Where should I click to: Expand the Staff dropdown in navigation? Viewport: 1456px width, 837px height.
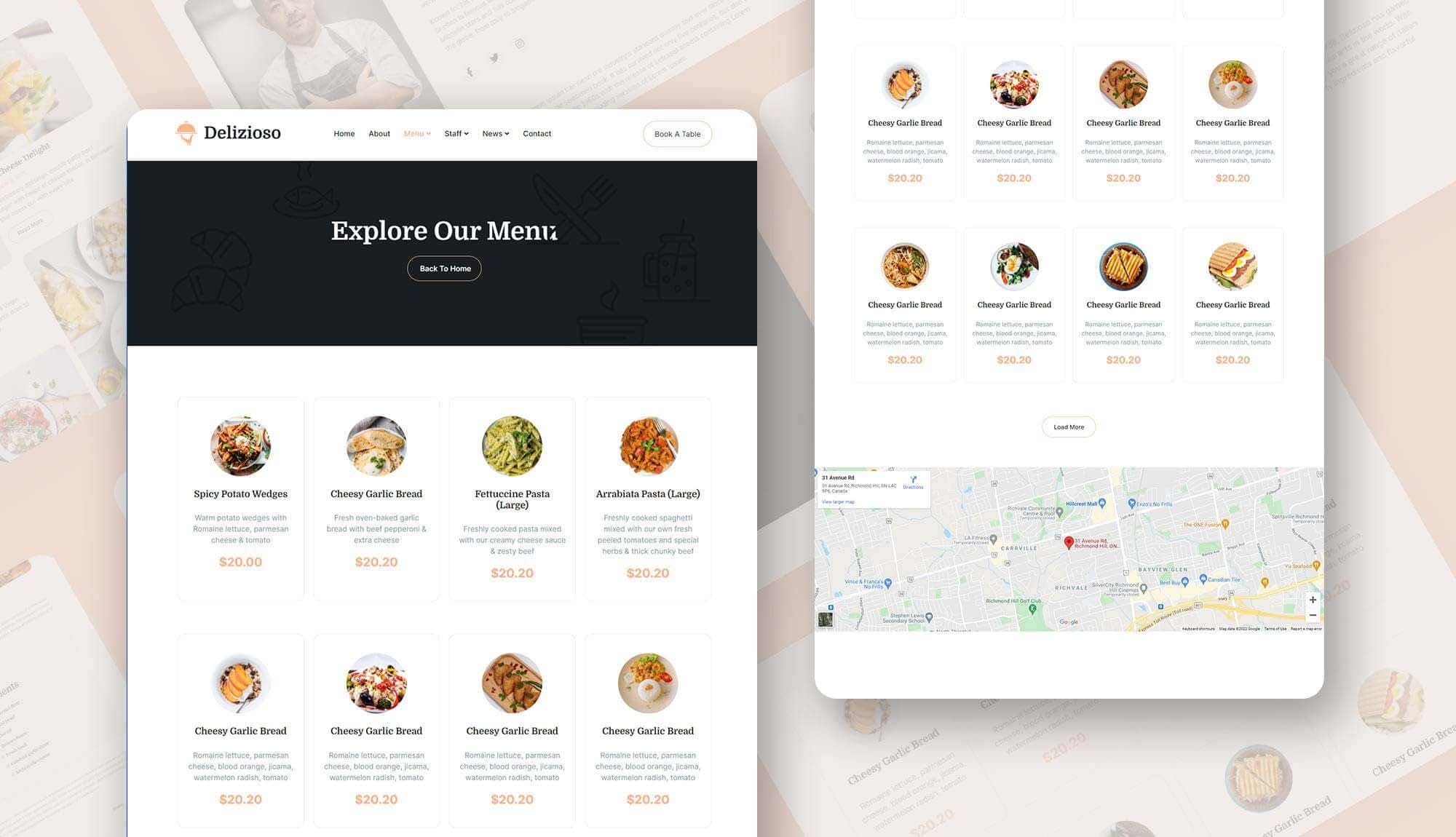455,133
